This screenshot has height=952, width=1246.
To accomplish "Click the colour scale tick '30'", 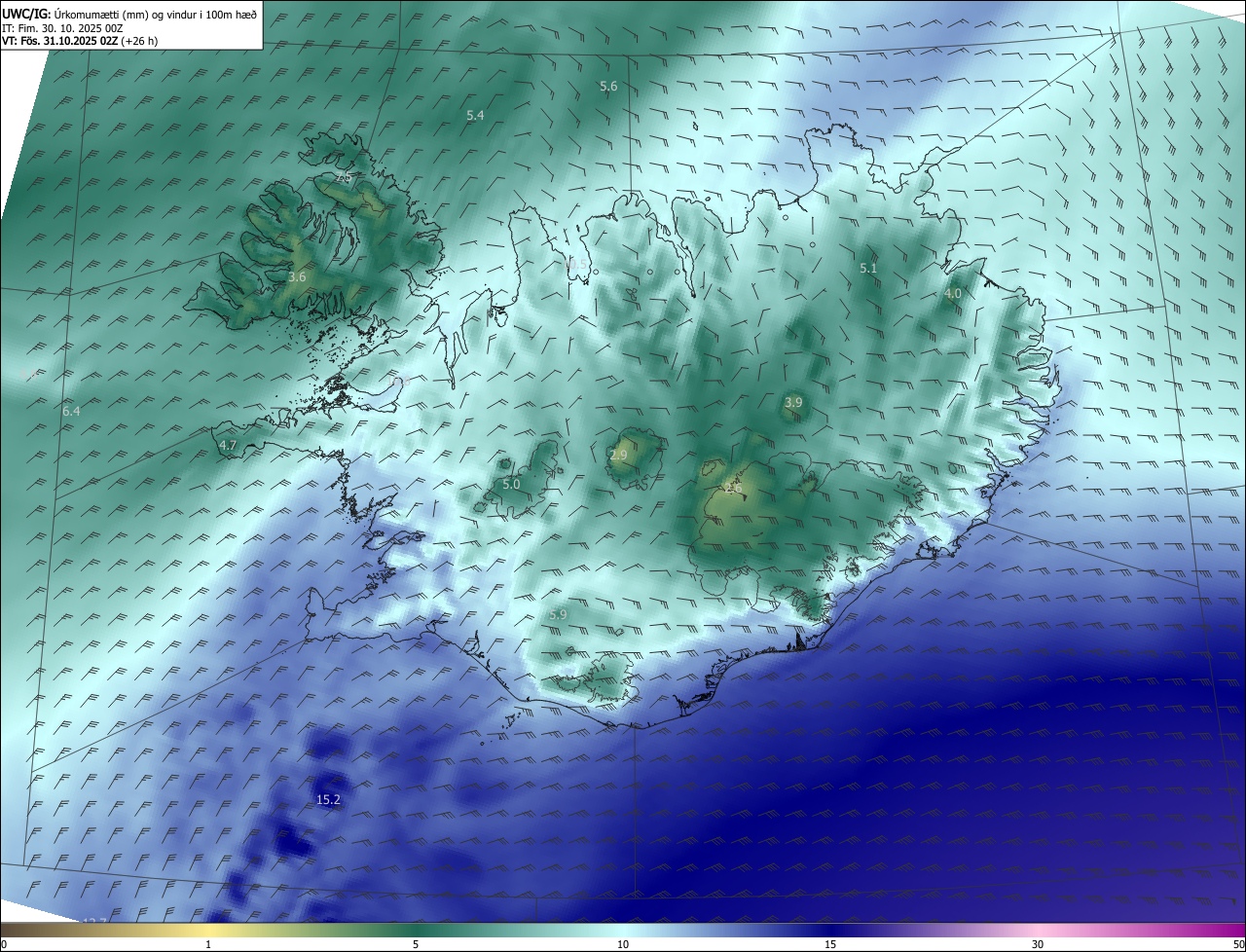I will point(1038,944).
